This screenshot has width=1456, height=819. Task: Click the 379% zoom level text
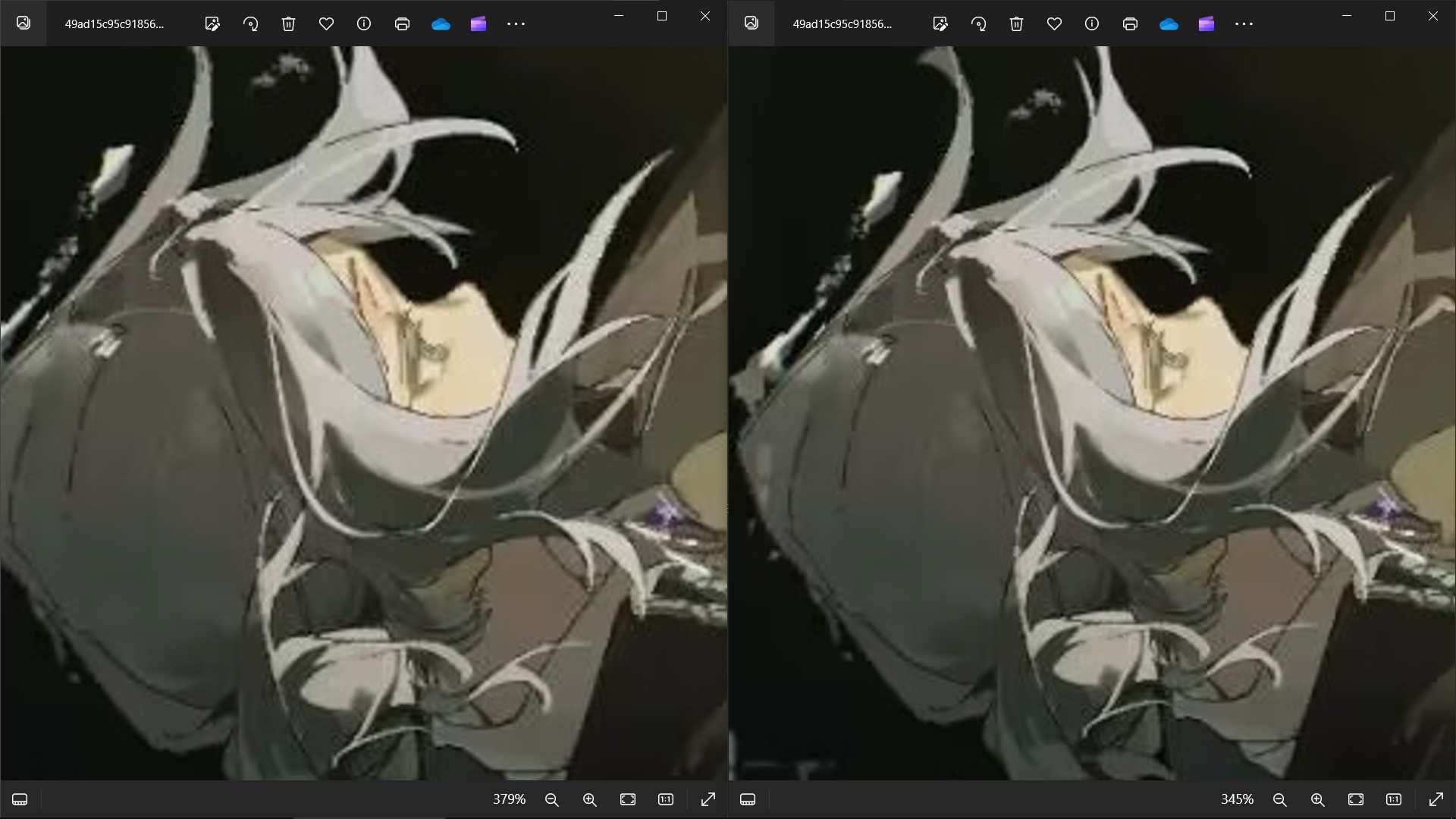[x=509, y=799]
